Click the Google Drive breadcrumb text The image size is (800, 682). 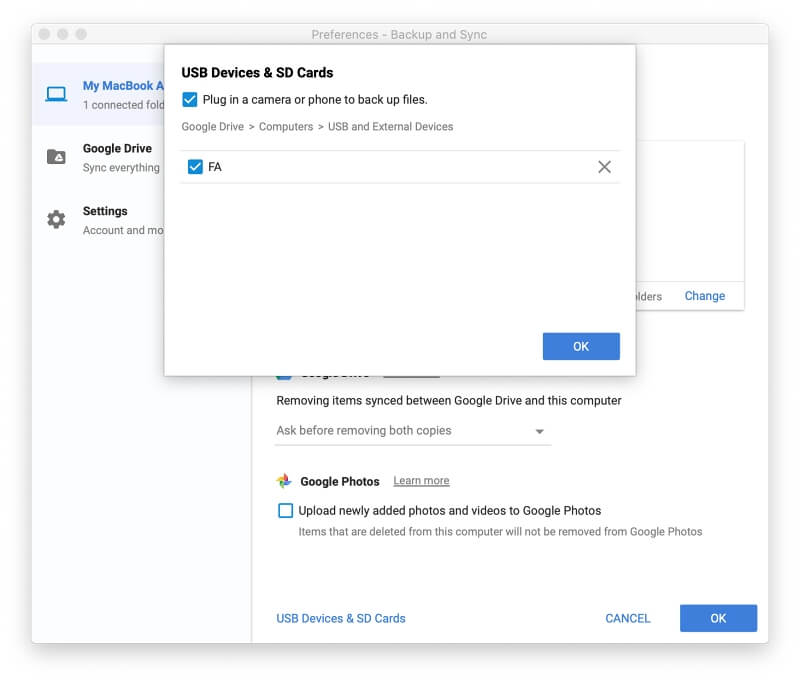[x=213, y=127]
